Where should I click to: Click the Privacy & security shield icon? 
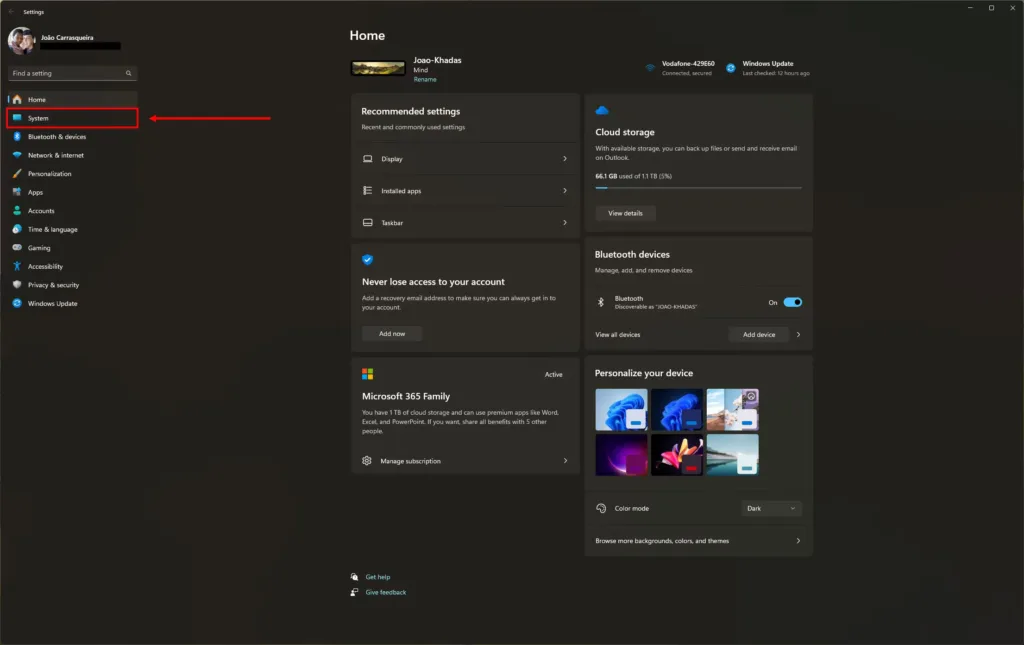[x=17, y=285]
